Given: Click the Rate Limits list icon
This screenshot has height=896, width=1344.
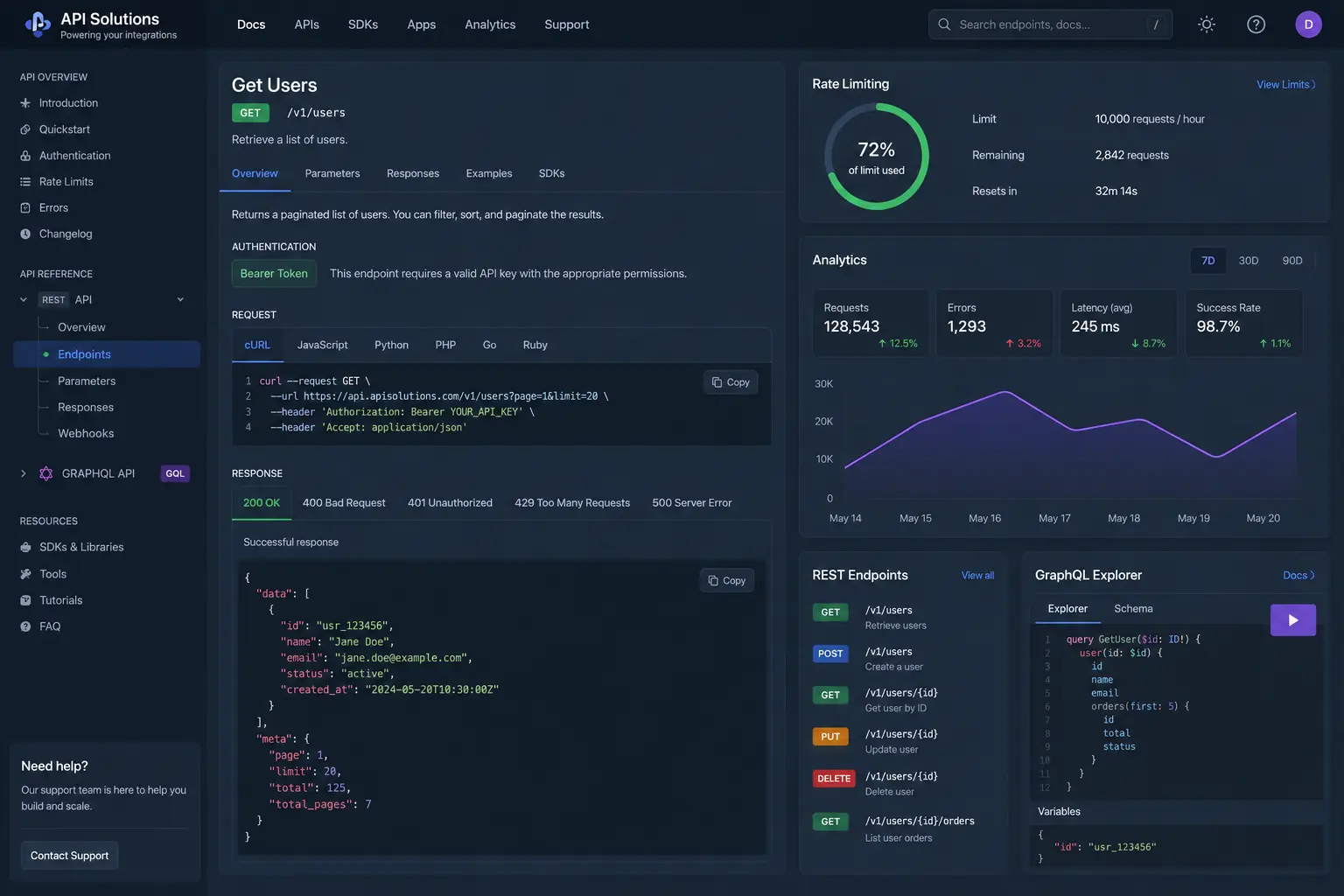Looking at the screenshot, I should coord(25,182).
